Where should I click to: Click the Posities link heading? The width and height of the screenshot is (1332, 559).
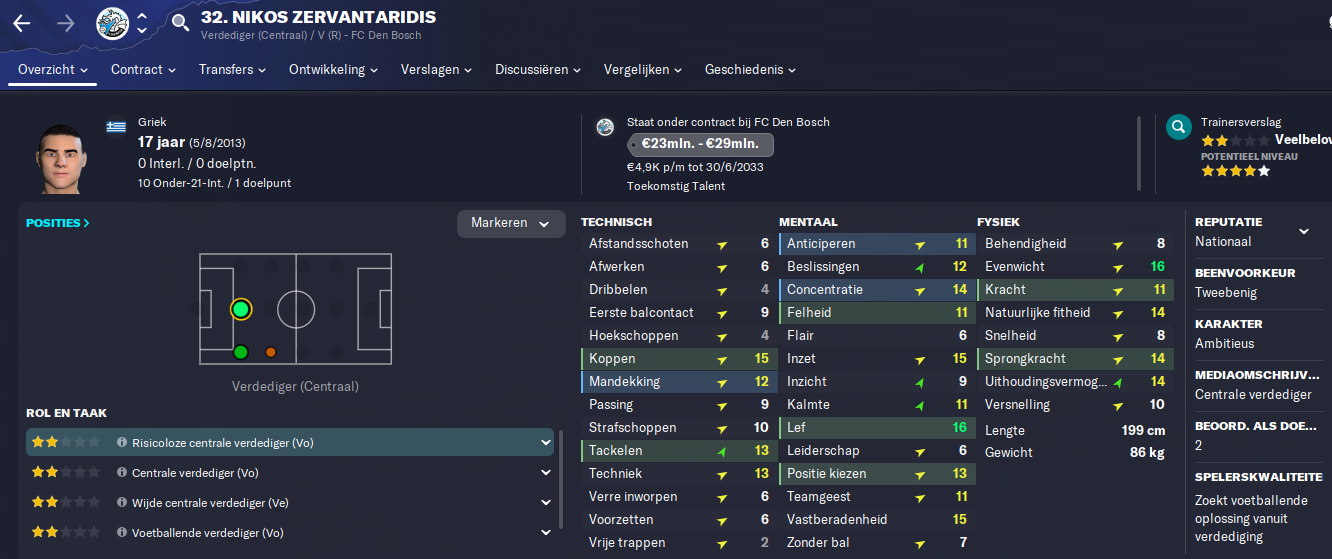point(58,223)
